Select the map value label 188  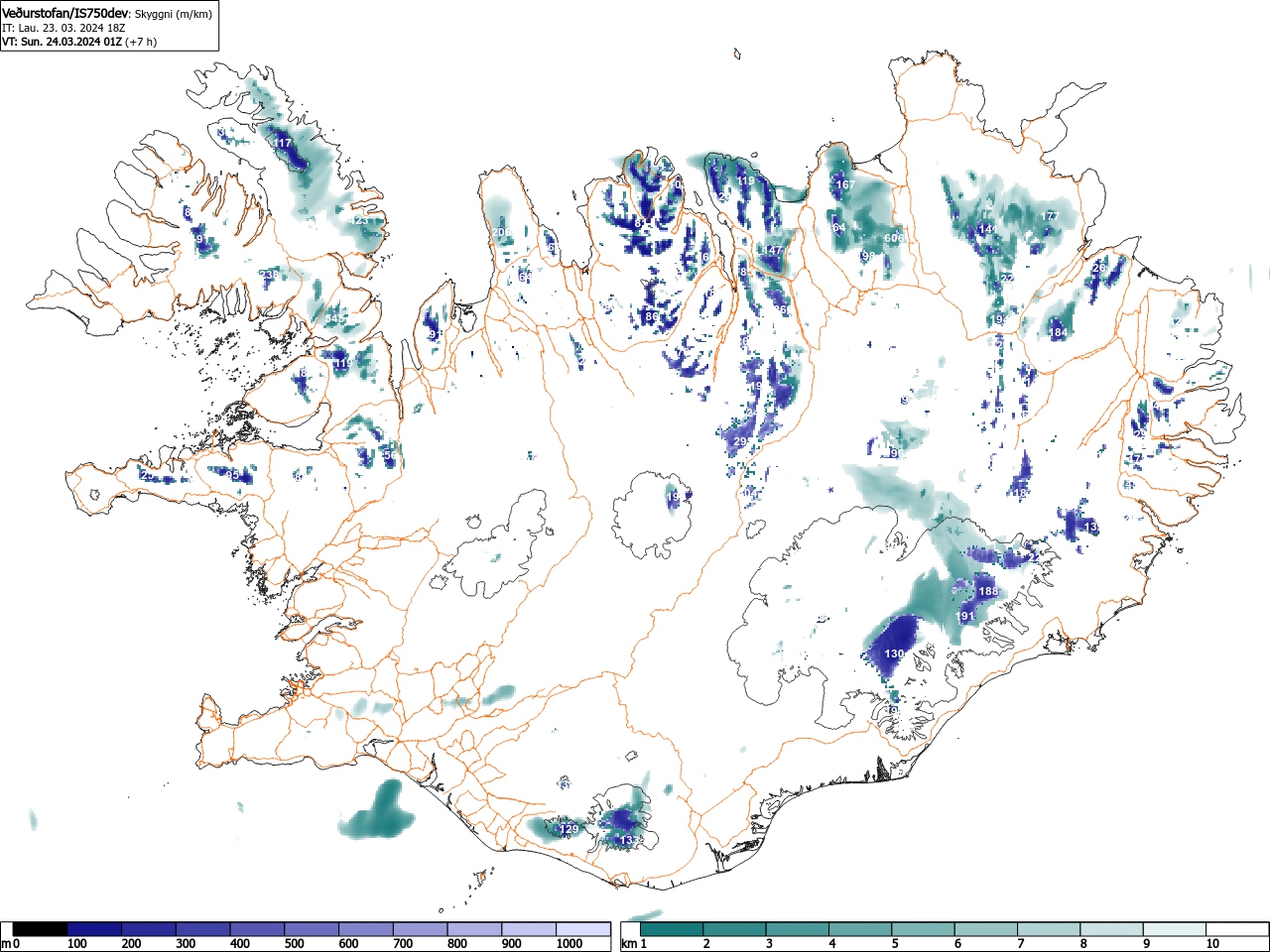click(x=988, y=592)
